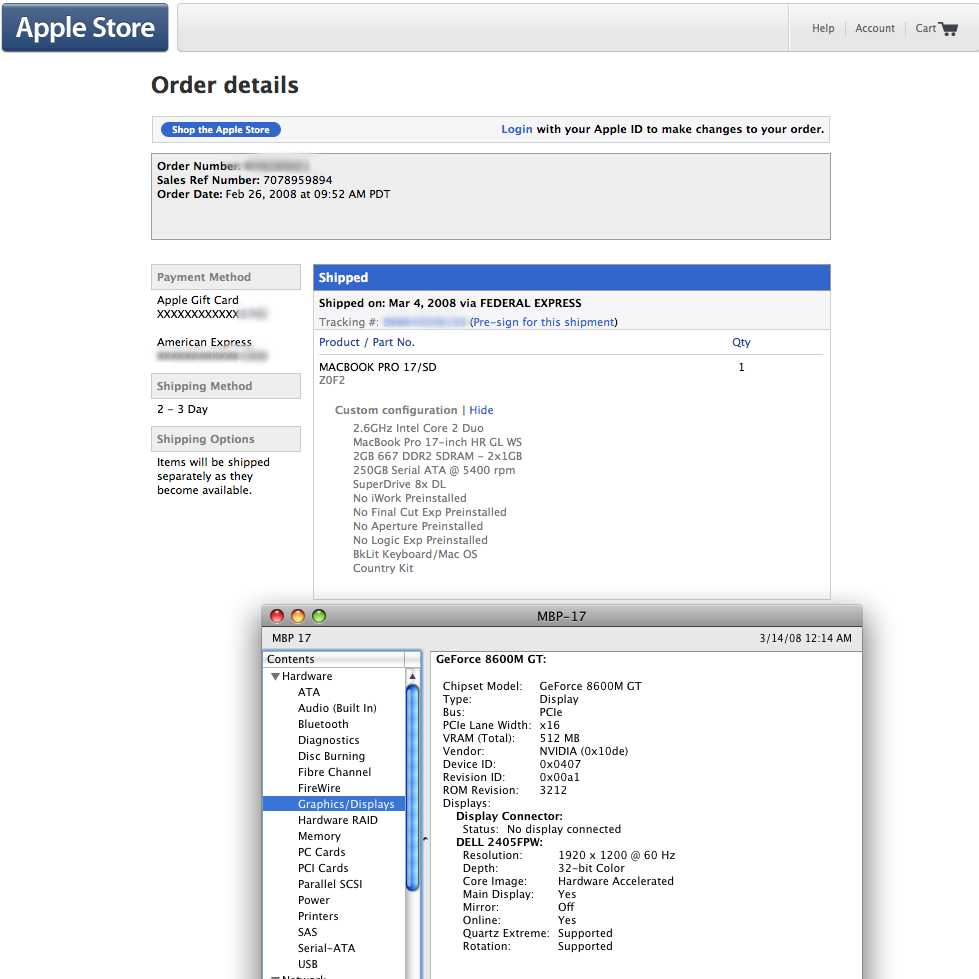This screenshot has width=979, height=979.
Task: Select Printers in the Hardware list
Action: coord(318,917)
